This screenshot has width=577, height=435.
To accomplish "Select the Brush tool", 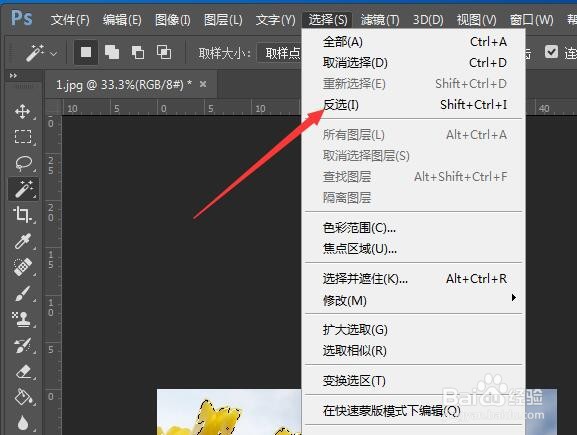I will click(22, 293).
